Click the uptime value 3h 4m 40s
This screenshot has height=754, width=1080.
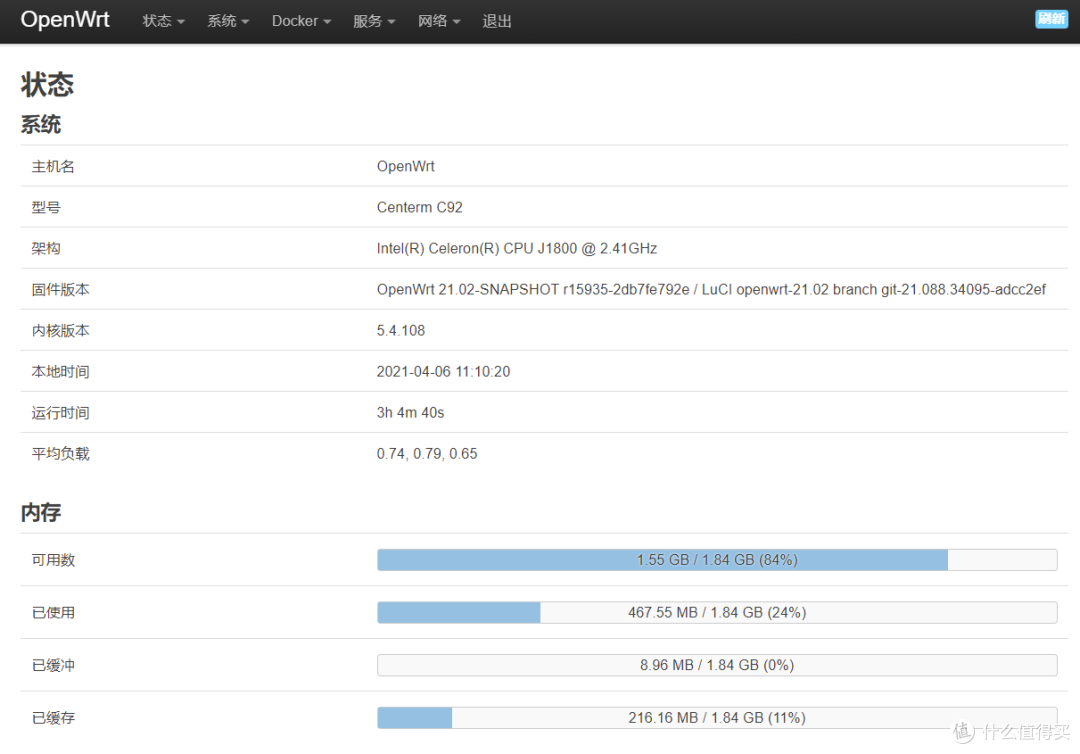tap(410, 412)
